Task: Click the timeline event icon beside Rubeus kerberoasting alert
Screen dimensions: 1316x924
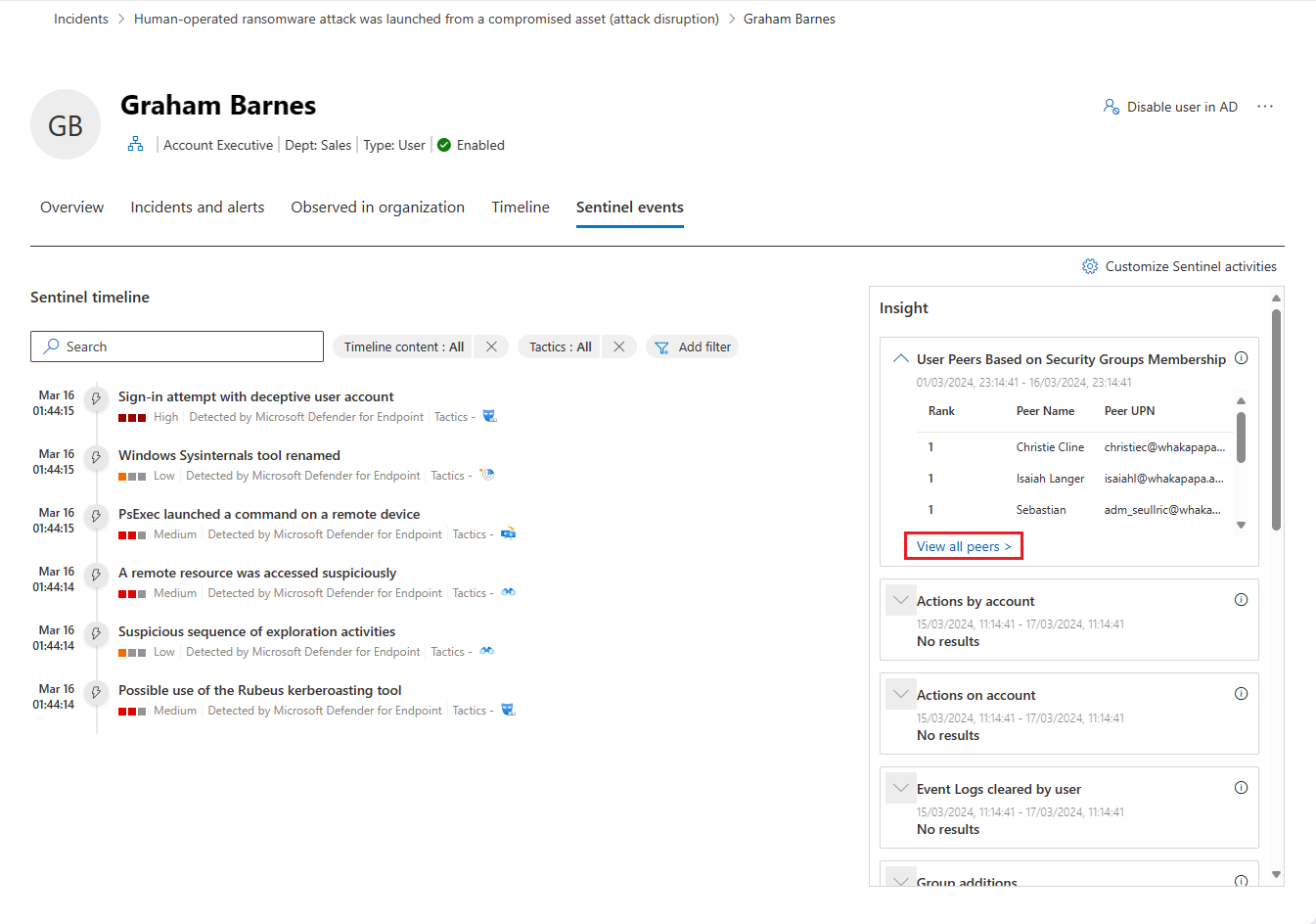Action: click(x=95, y=692)
